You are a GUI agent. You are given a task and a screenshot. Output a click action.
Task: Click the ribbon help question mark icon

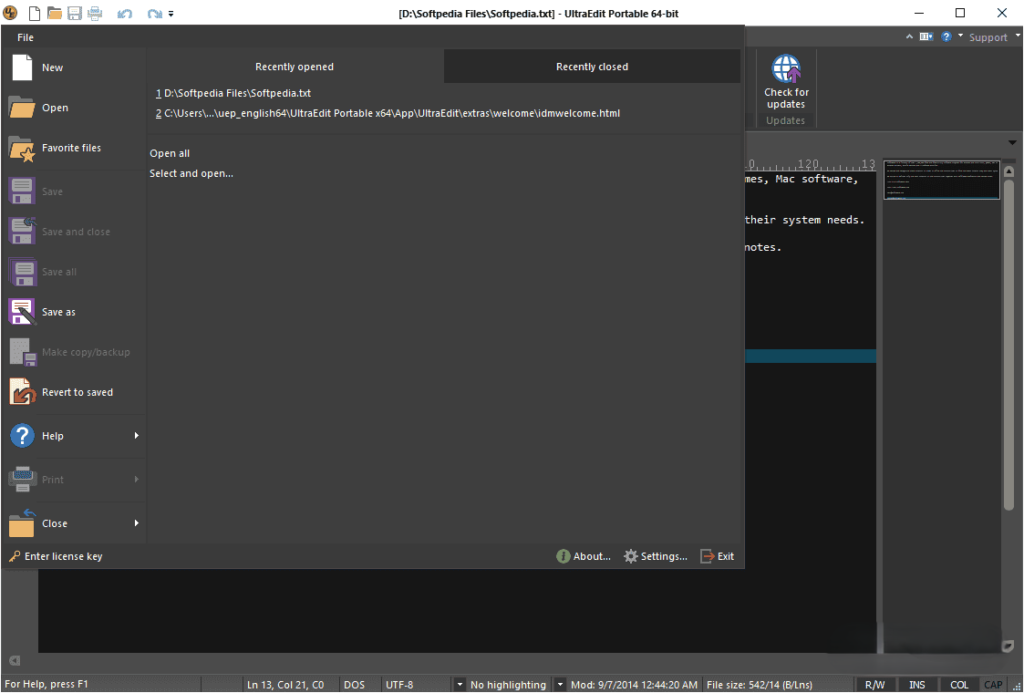tap(946, 37)
